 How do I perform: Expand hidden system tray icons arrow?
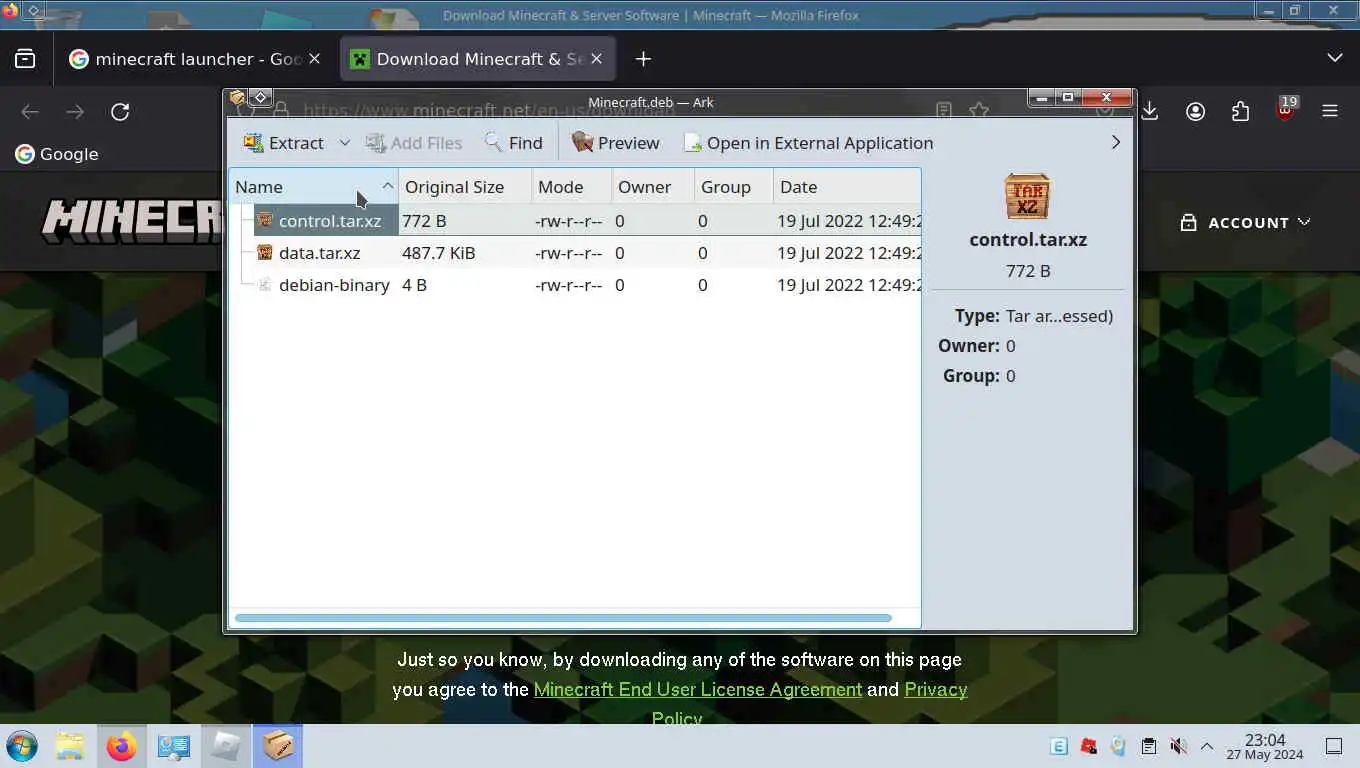tap(1207, 746)
